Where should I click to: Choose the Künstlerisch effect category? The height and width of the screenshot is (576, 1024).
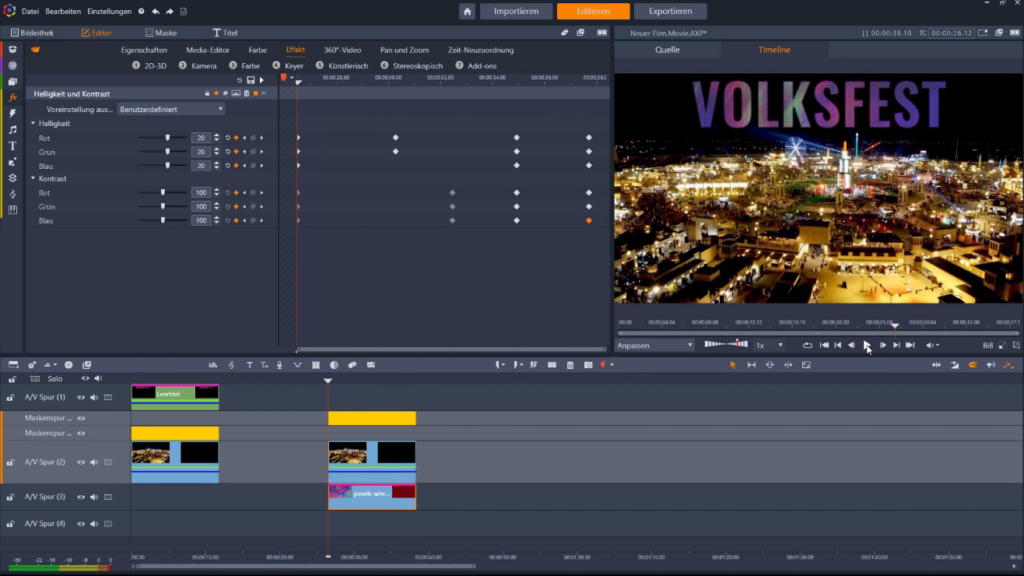pyautogui.click(x=342, y=65)
